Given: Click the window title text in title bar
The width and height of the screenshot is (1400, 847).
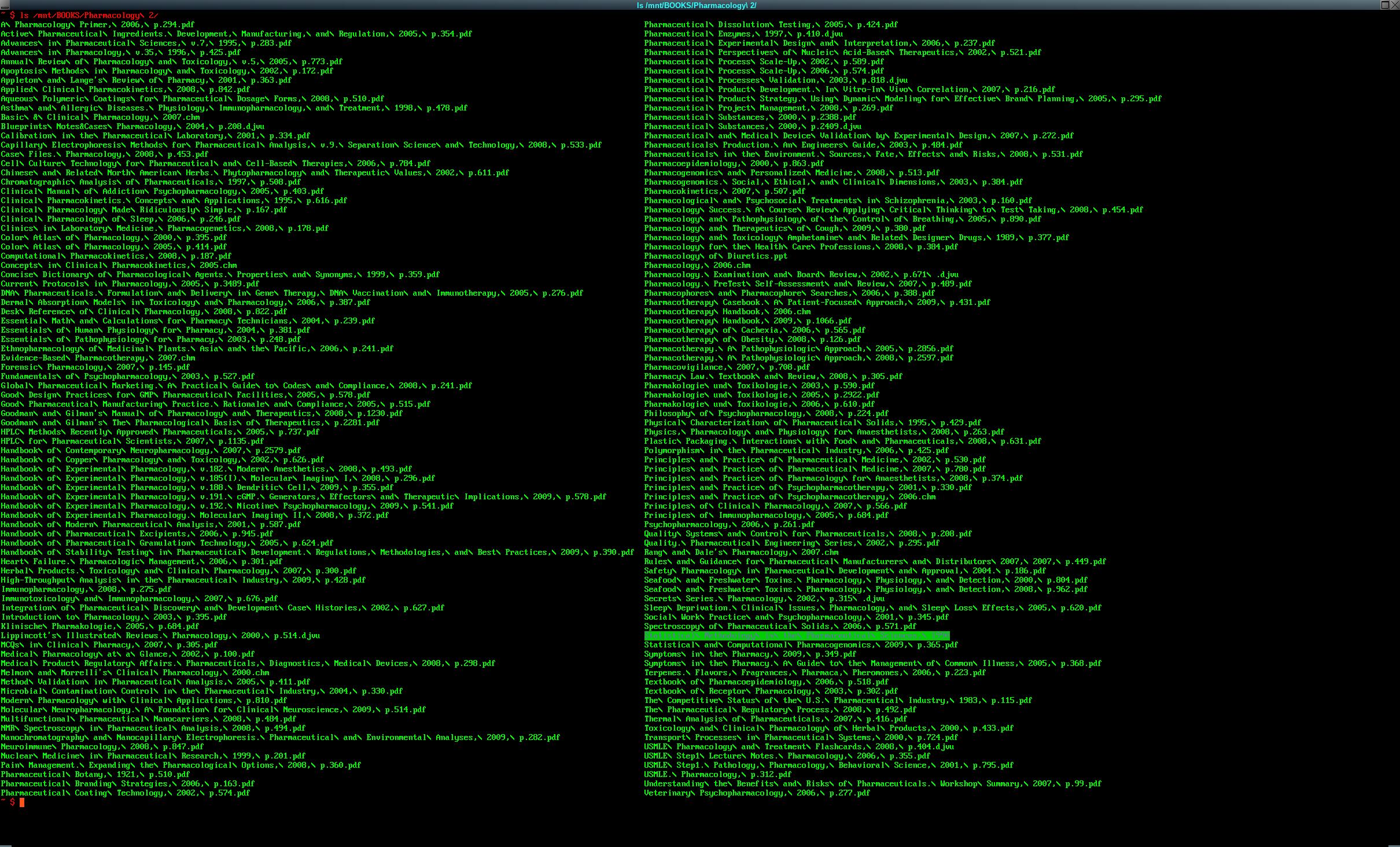Looking at the screenshot, I should [x=696, y=5].
